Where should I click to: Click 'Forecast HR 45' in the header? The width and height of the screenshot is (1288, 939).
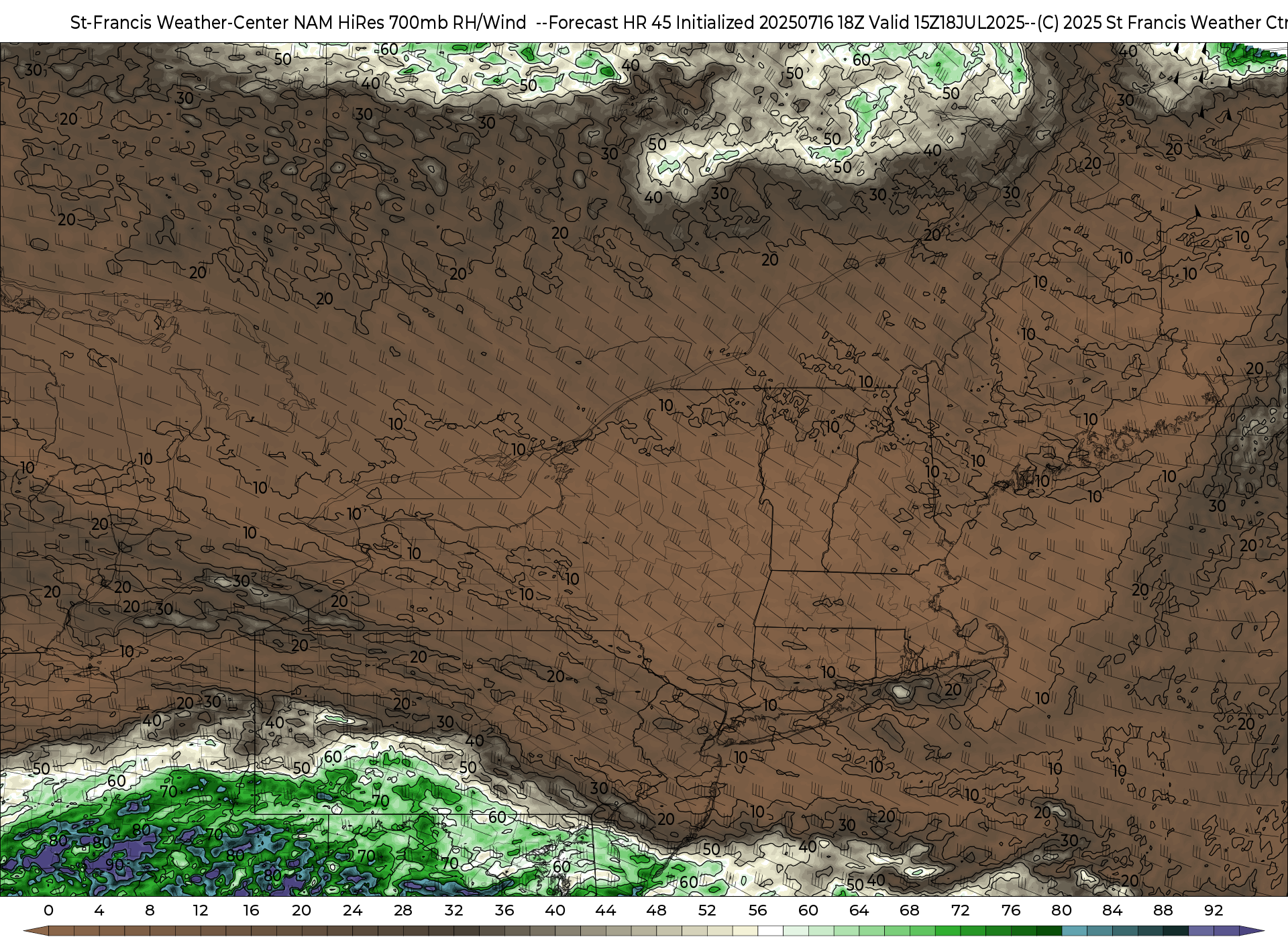[x=610, y=23]
